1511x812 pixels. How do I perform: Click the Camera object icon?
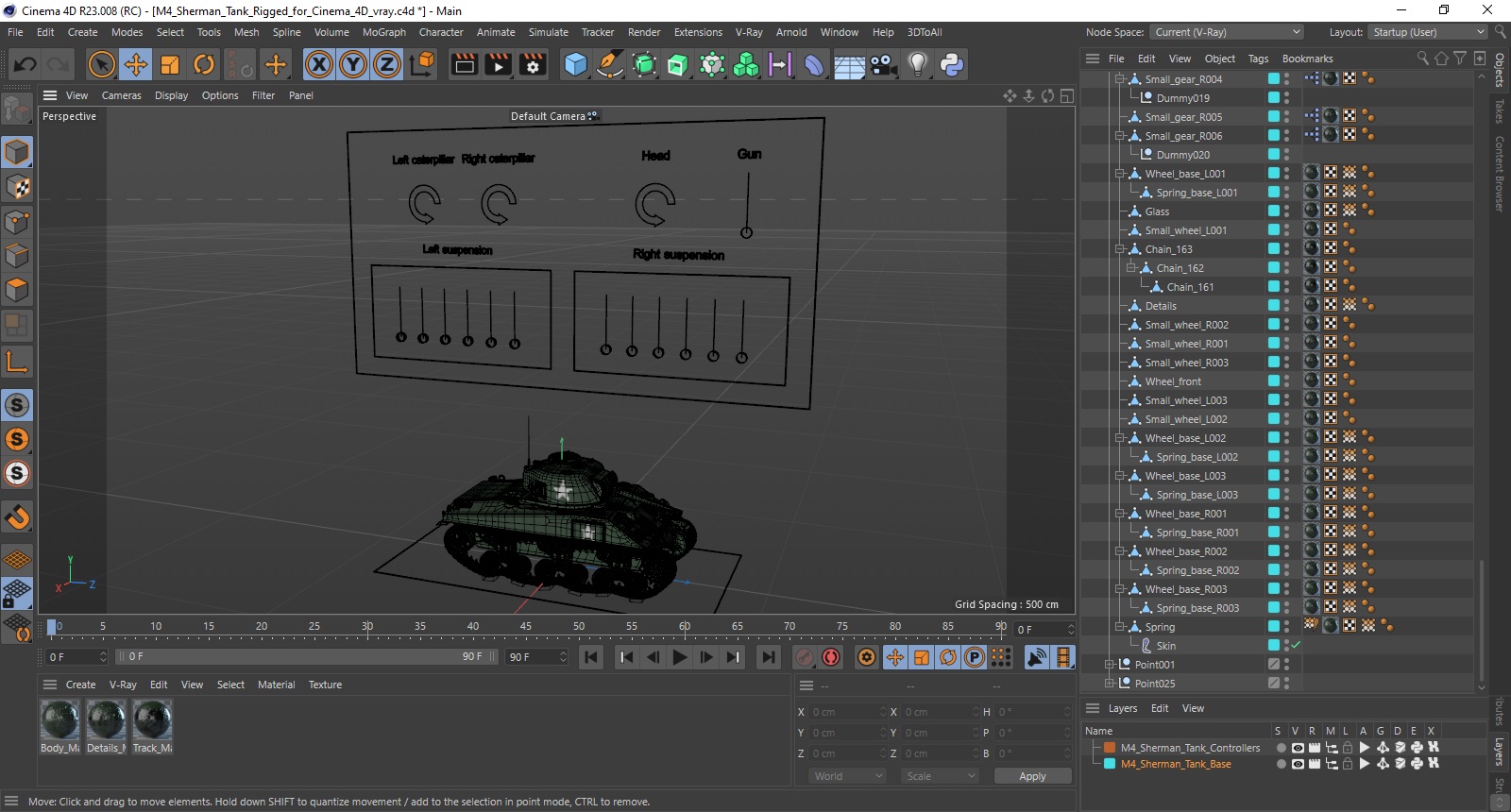[x=883, y=64]
